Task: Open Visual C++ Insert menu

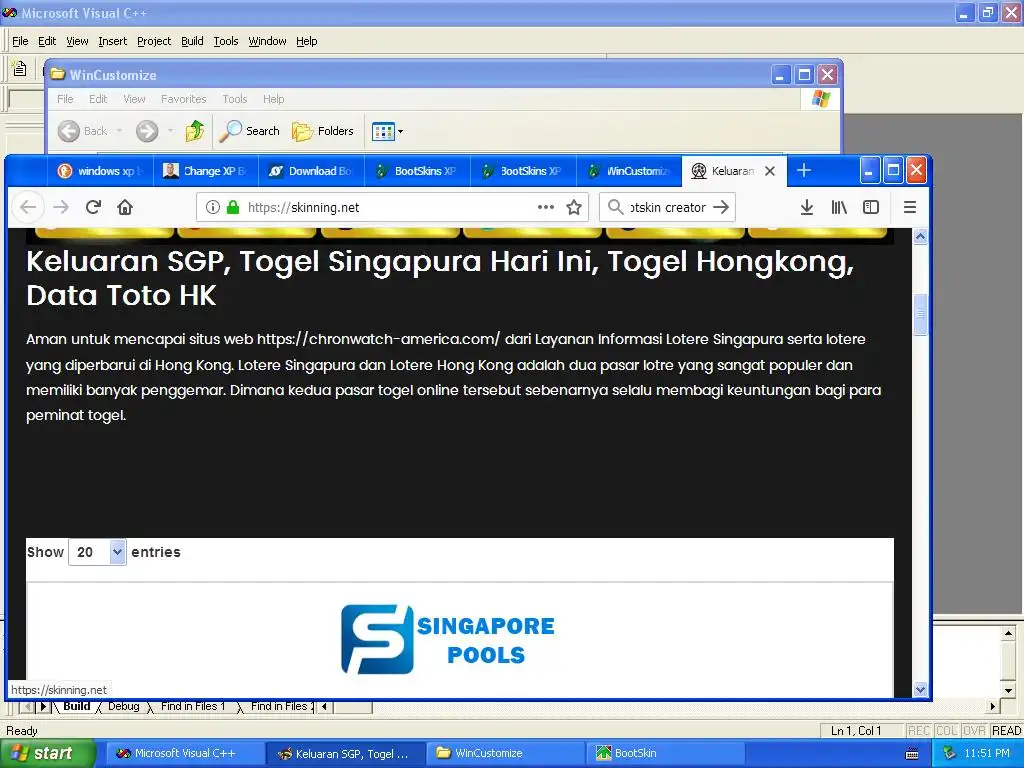Action: (112, 41)
